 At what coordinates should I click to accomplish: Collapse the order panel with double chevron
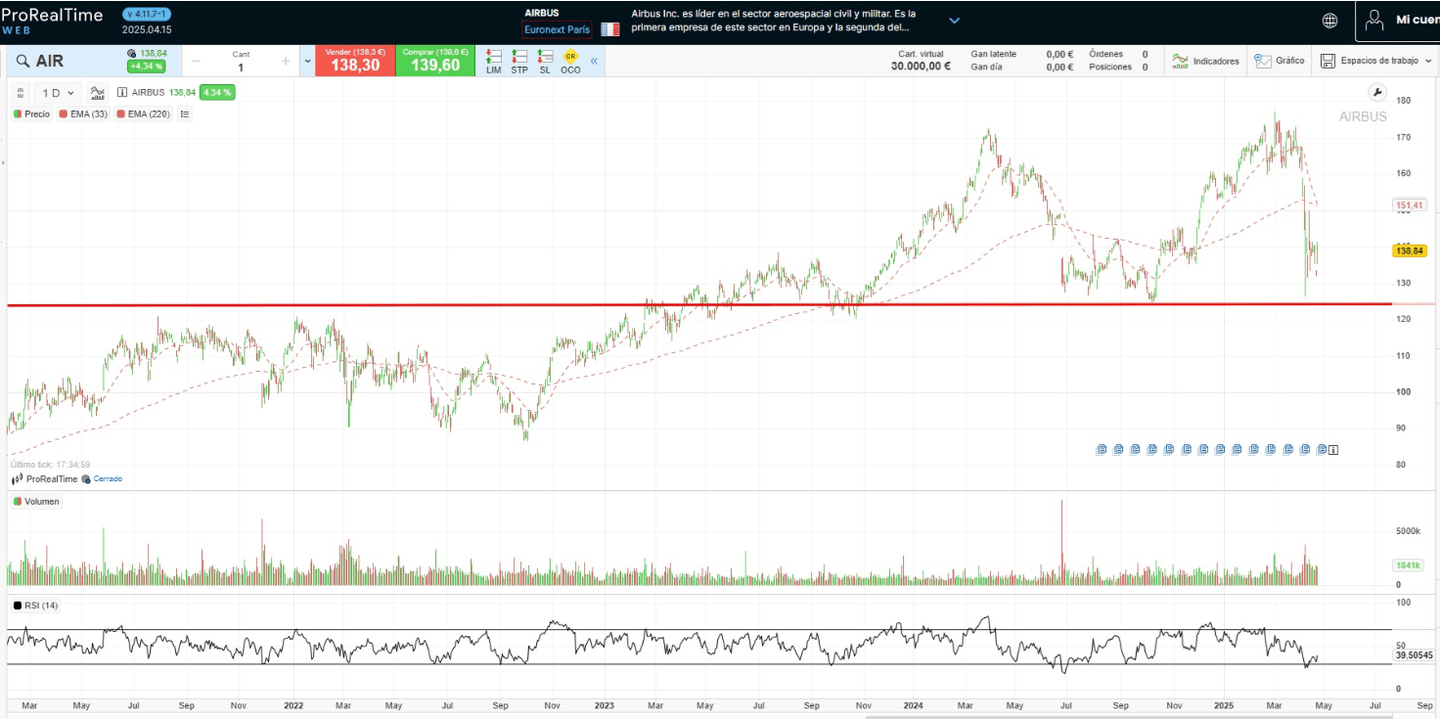tap(593, 60)
